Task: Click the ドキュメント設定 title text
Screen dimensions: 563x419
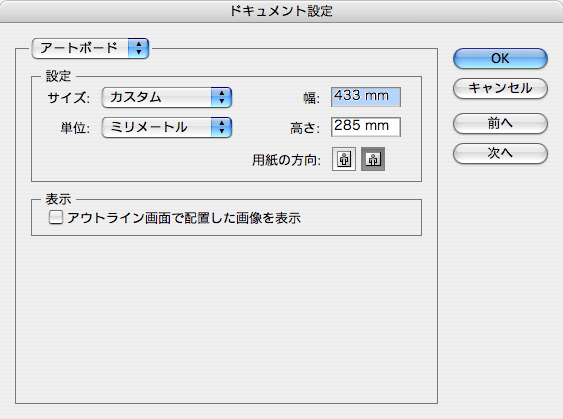Action: click(x=281, y=11)
